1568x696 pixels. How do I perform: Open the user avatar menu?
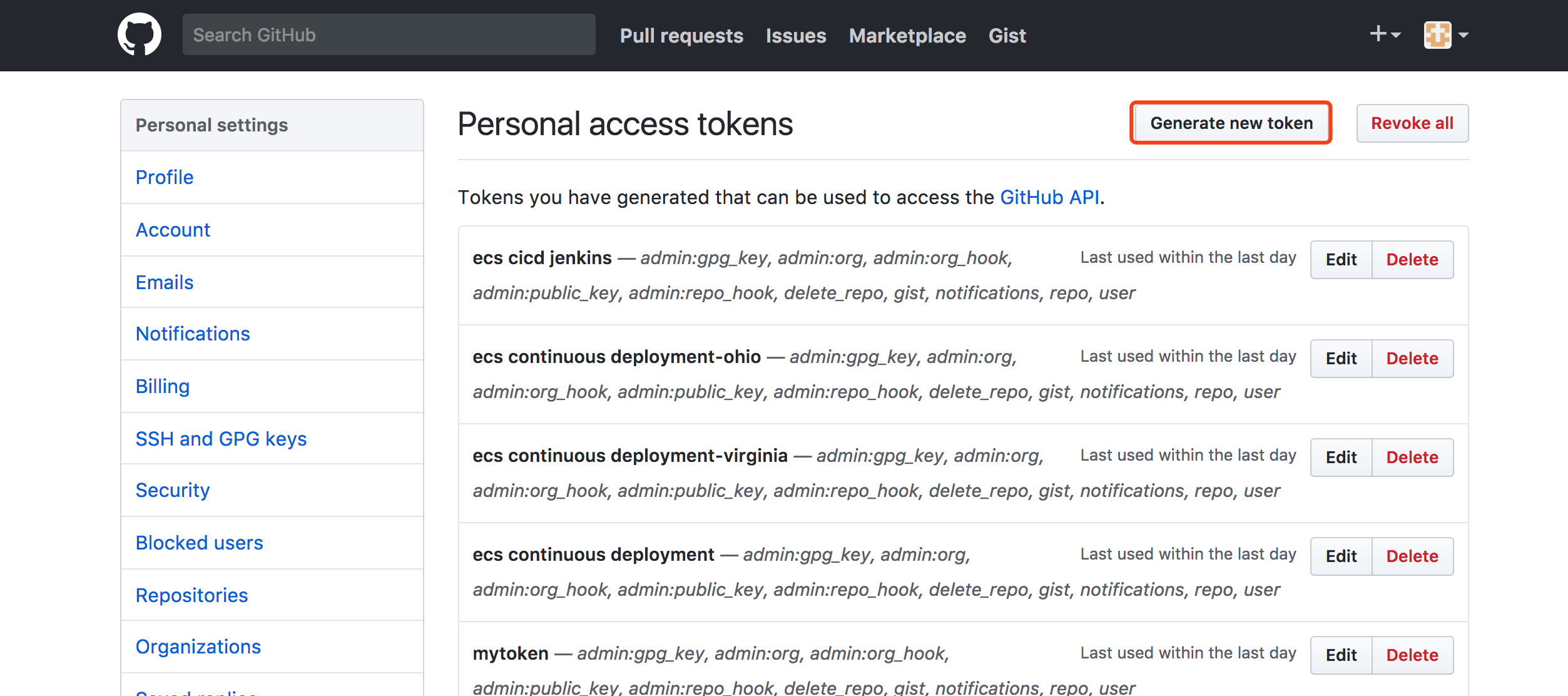coord(1445,35)
